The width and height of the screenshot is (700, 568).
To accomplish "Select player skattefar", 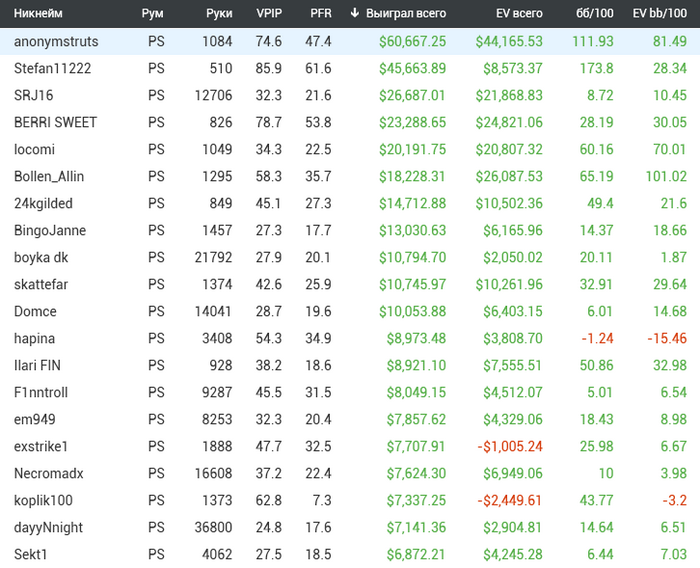I will [x=41, y=284].
